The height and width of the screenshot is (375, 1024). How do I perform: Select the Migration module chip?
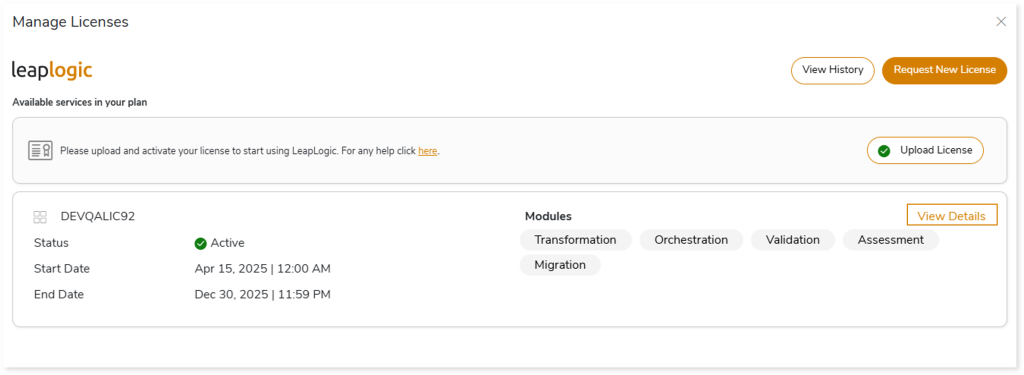point(560,265)
